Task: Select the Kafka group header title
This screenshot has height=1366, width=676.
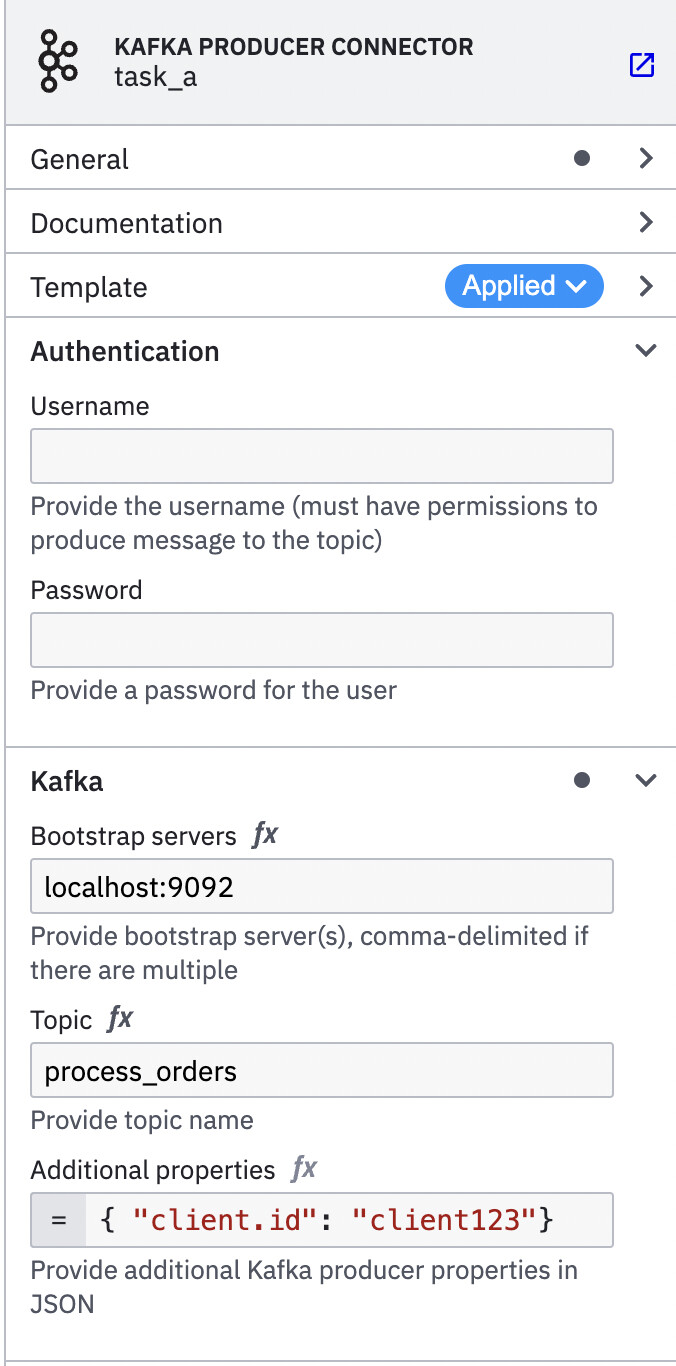Action: tap(67, 781)
